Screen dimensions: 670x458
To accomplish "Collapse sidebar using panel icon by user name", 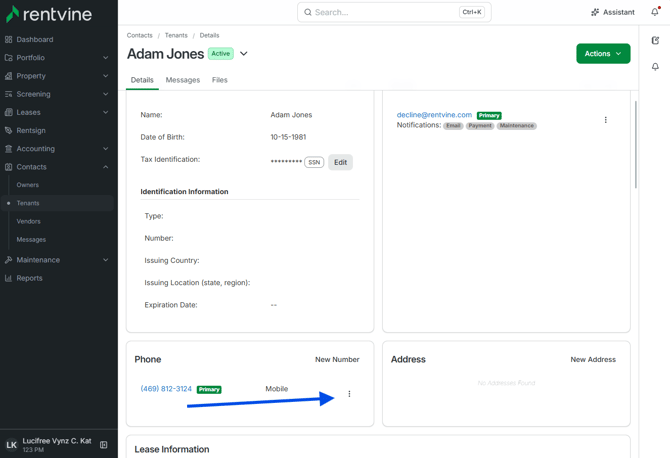I will click(103, 445).
